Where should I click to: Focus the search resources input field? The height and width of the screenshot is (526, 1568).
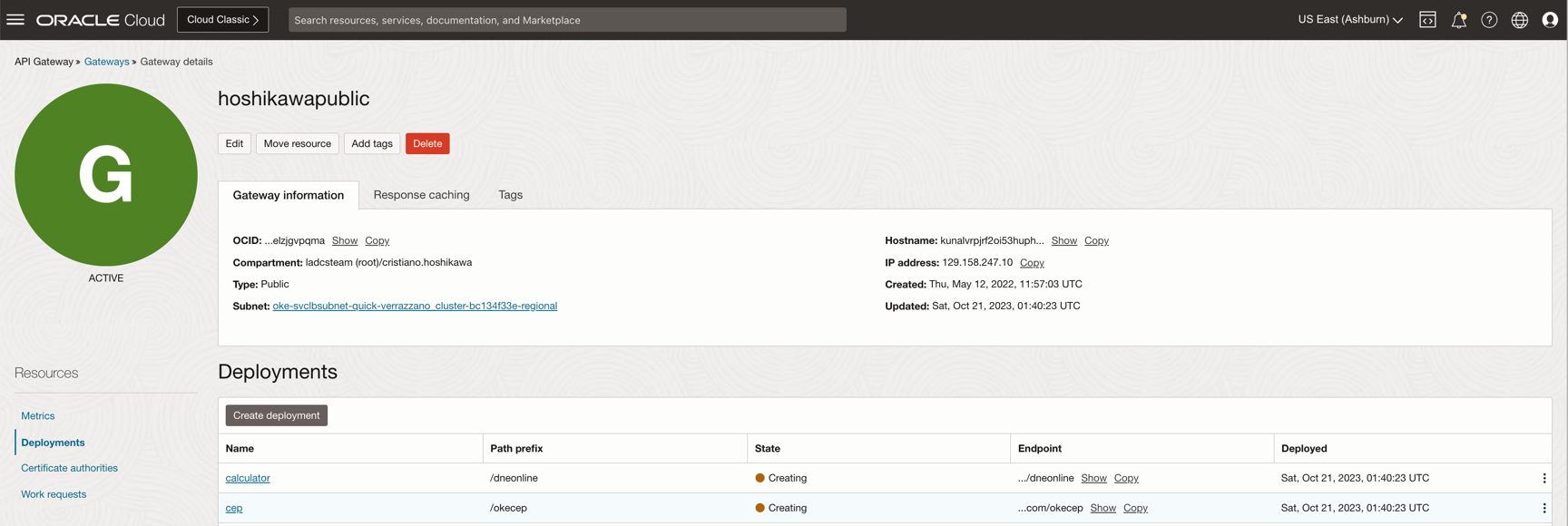coord(567,20)
